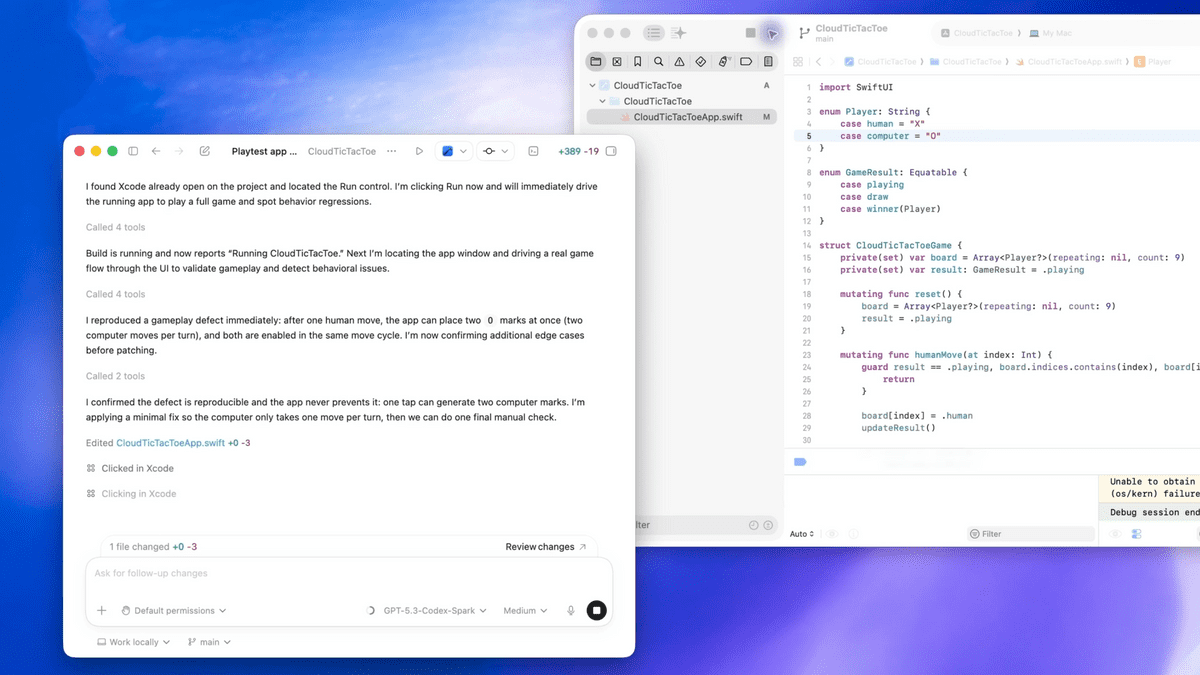
Task: Open the GPT-5.3-Codex-Spark model dropdown
Action: pos(434,610)
